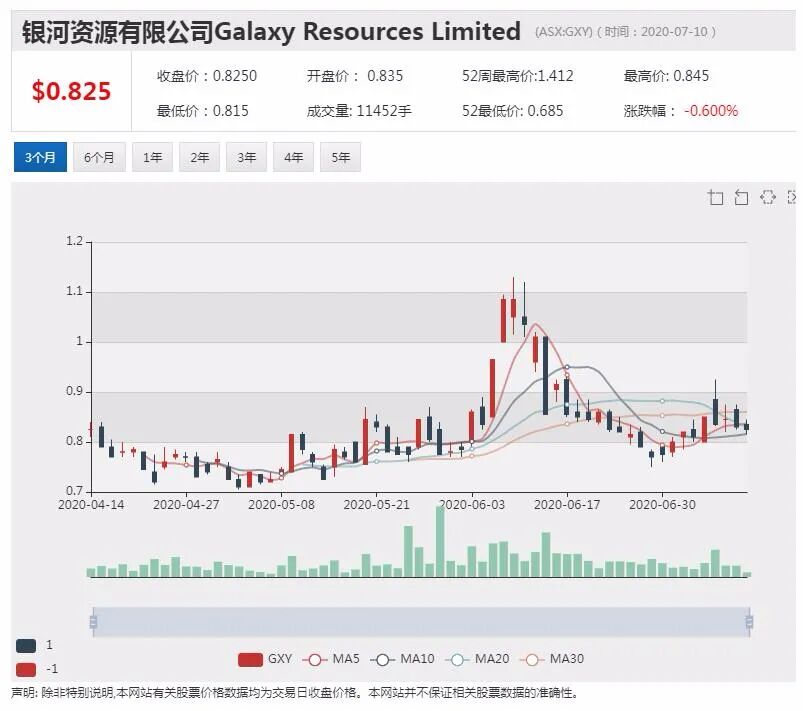Viewport: 803px width, 711px height.
Task: Choose the 2年 range tab
Action: [x=199, y=157]
